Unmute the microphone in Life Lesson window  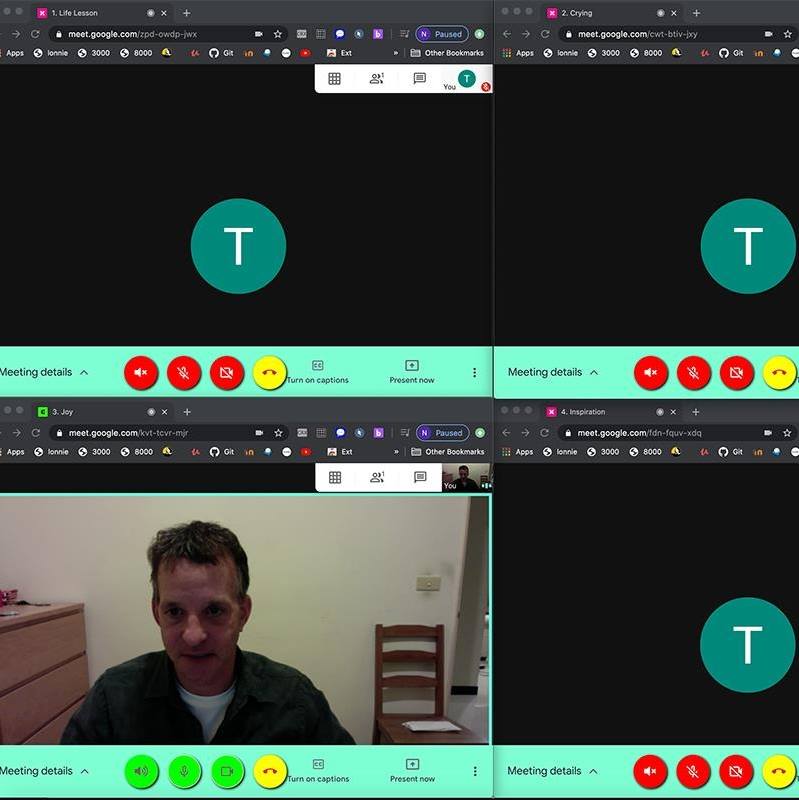(x=184, y=372)
